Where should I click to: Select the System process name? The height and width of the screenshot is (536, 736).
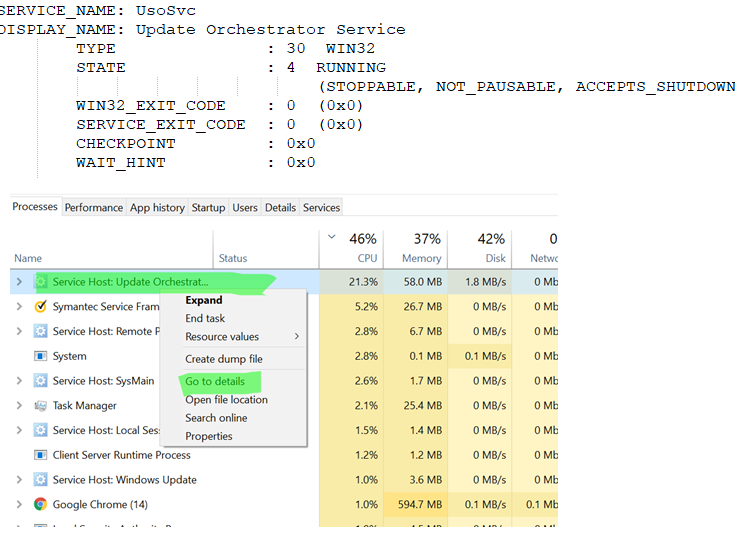coord(69,356)
